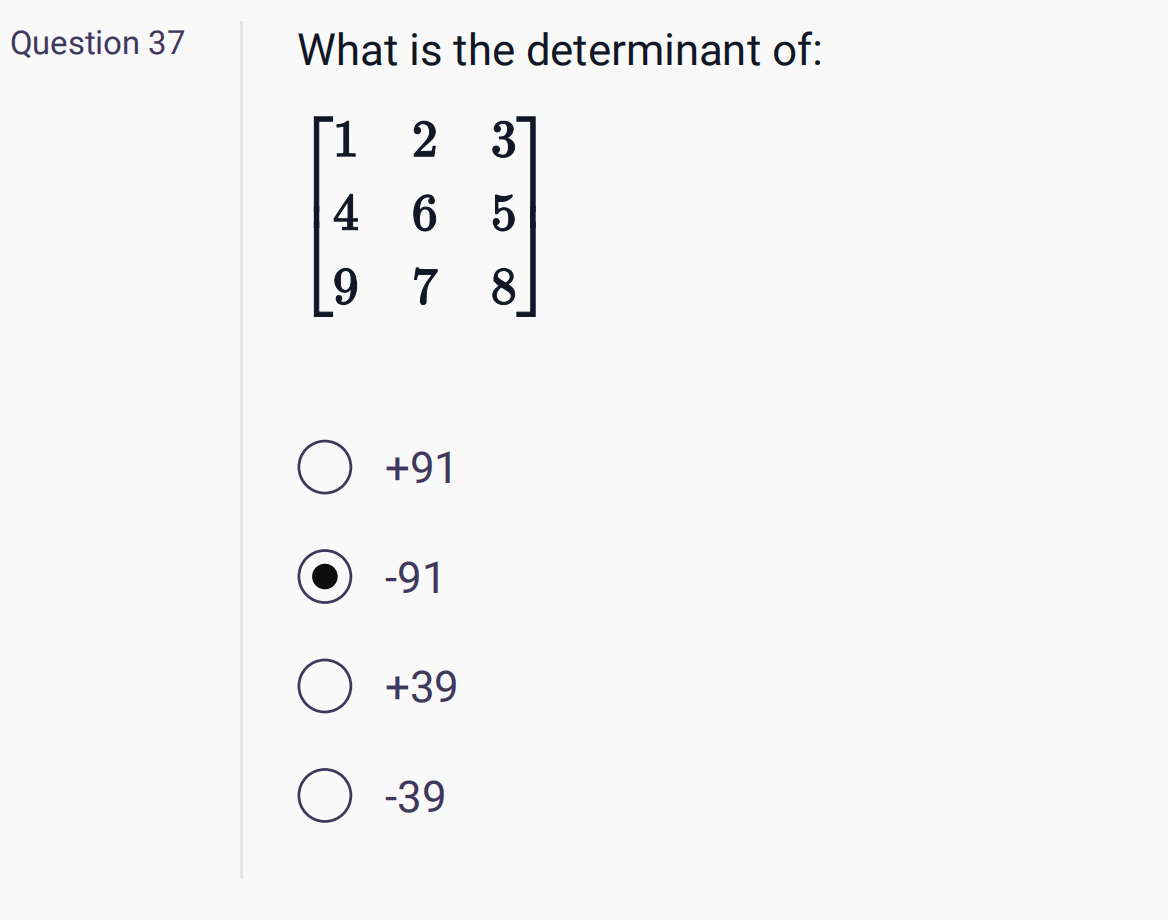Click matrix entry 2 in the top row

[425, 140]
